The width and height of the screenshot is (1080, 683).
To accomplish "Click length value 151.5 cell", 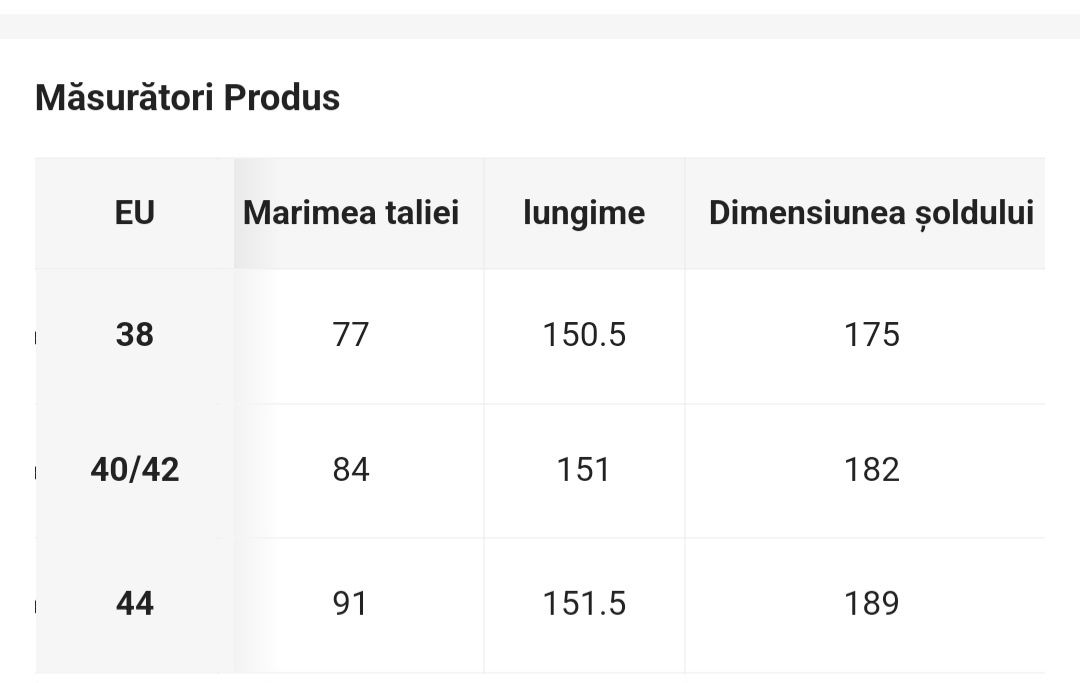I will coord(584,604).
